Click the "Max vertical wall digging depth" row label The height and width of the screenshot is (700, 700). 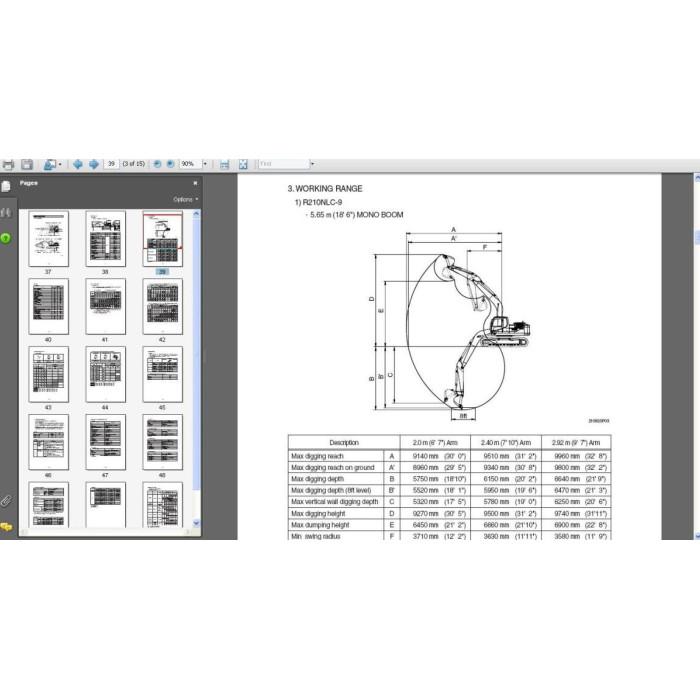[x=334, y=502]
